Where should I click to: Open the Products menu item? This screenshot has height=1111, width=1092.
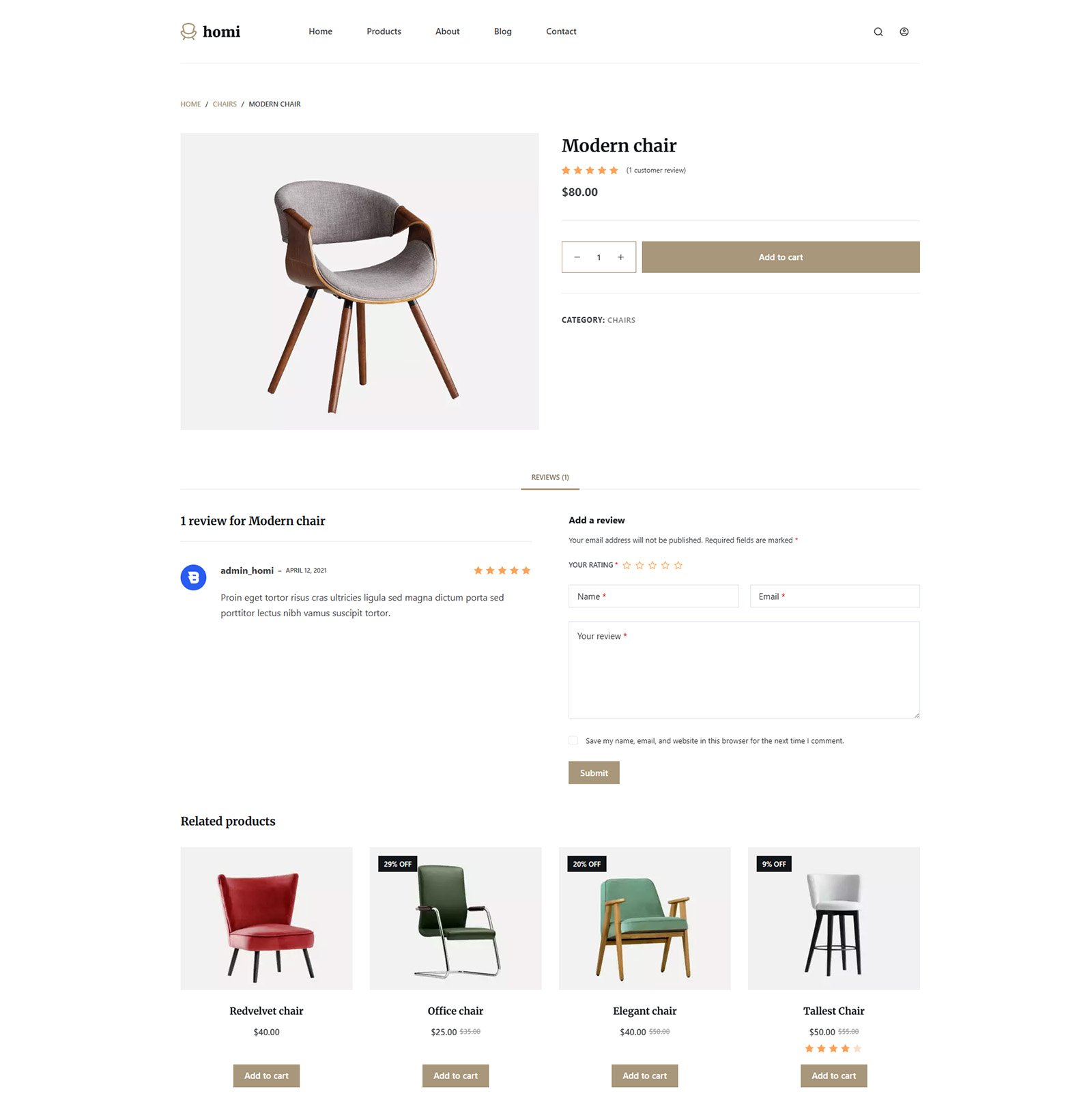click(384, 31)
